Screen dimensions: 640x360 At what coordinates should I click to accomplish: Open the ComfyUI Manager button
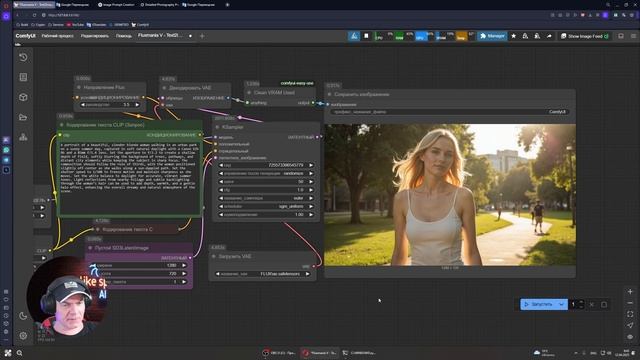pos(492,36)
